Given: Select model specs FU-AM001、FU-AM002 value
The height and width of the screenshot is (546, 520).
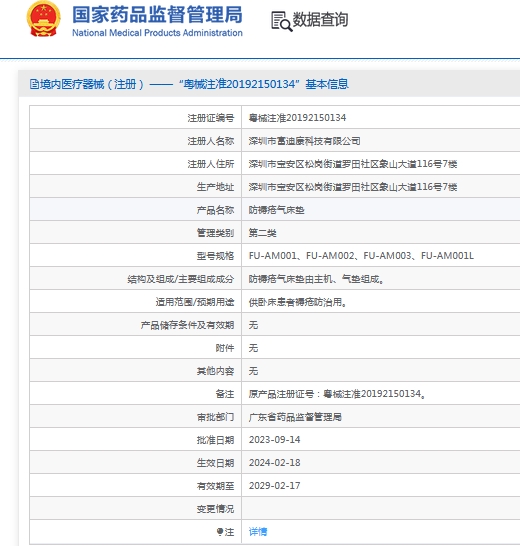Looking at the screenshot, I should [x=361, y=256].
